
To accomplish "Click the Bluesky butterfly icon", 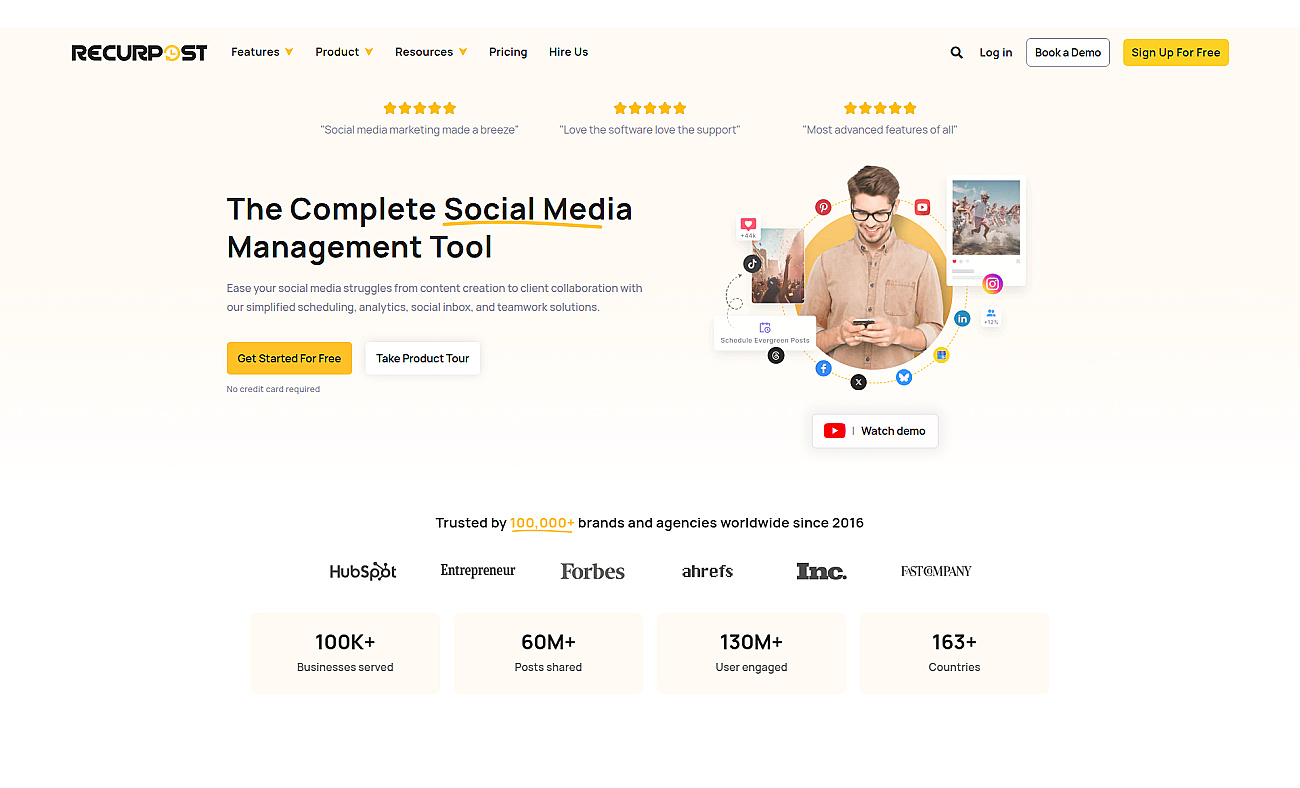I will tap(904, 377).
